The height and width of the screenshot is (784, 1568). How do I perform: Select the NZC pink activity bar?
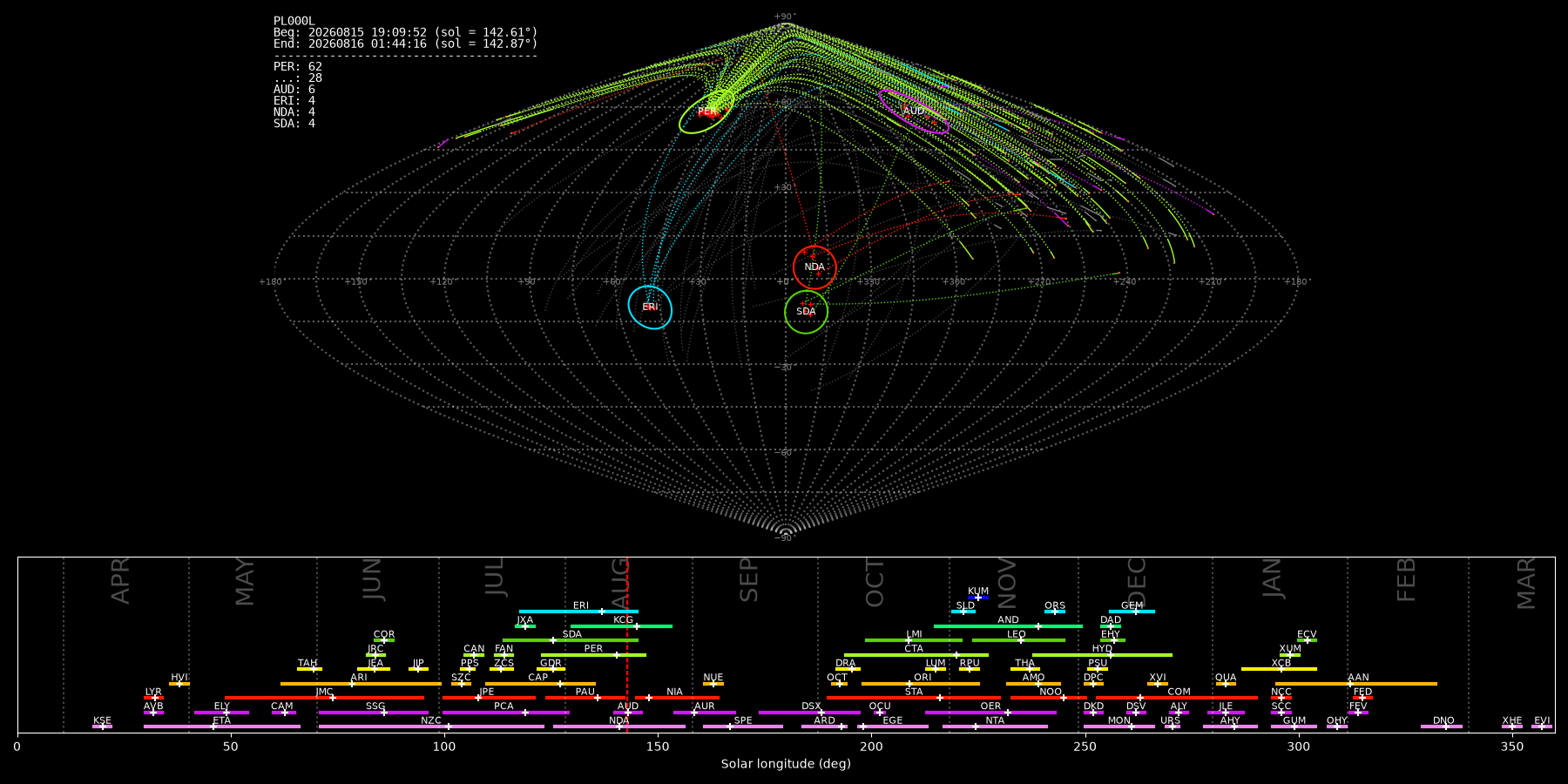[431, 727]
